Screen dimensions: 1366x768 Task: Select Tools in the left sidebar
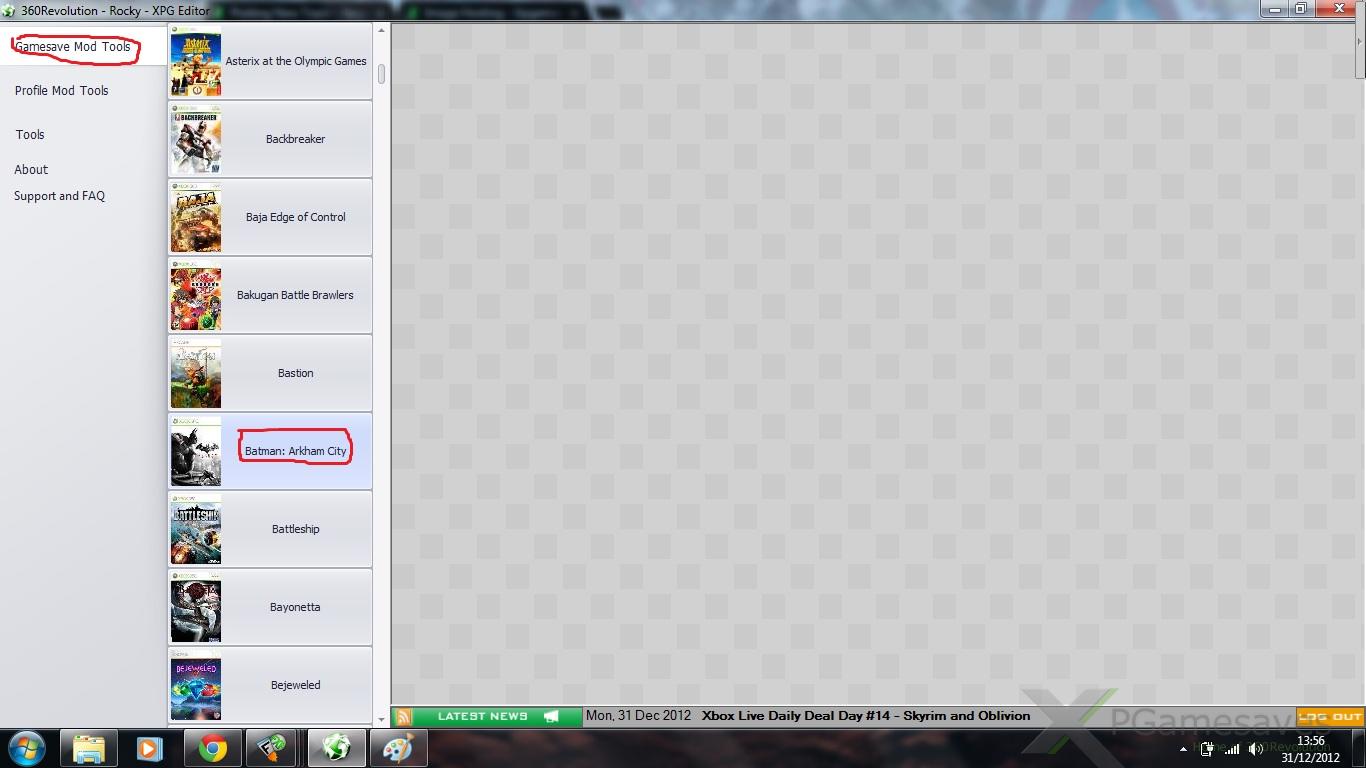[30, 135]
